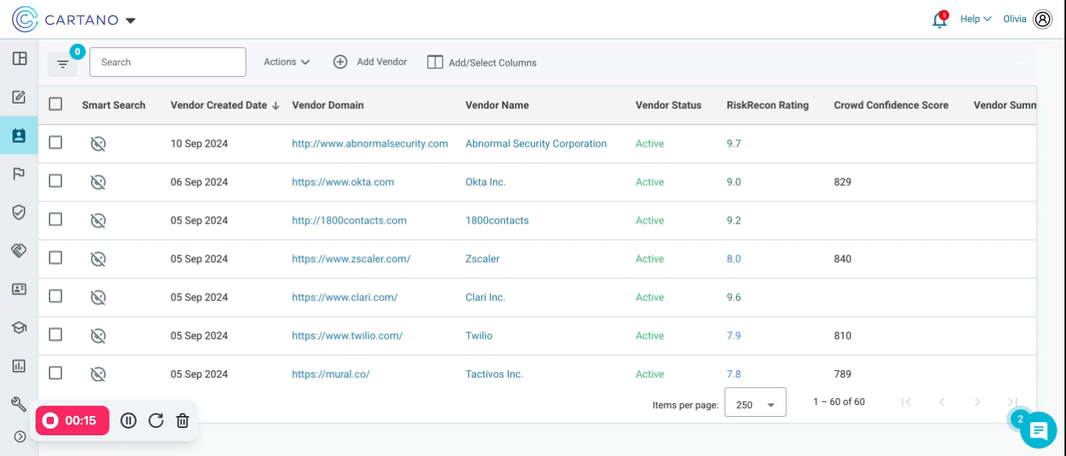1066x456 pixels.
Task: Open the reports chart sidebar icon
Action: click(19, 366)
